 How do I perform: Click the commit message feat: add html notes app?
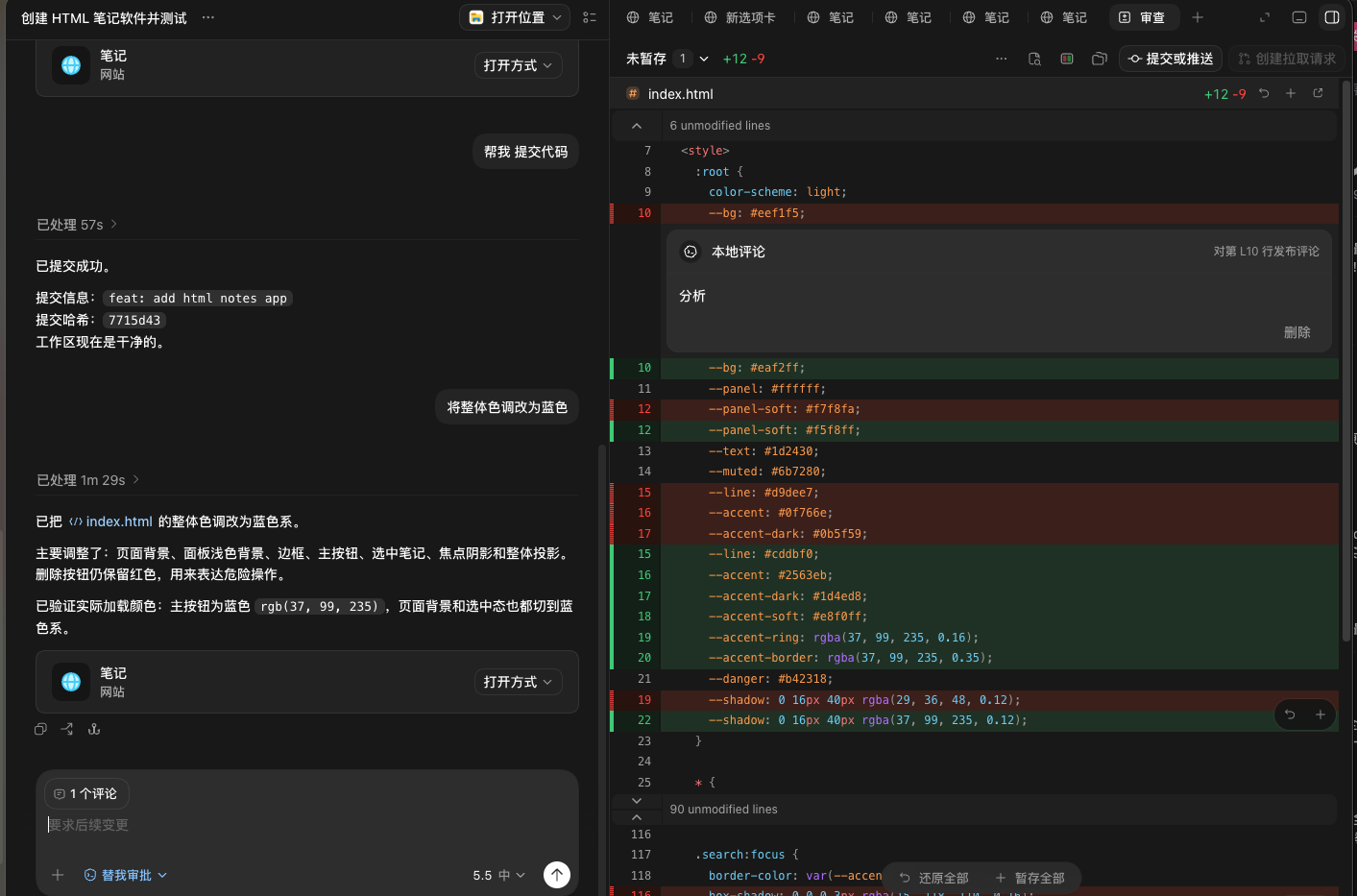click(x=198, y=299)
